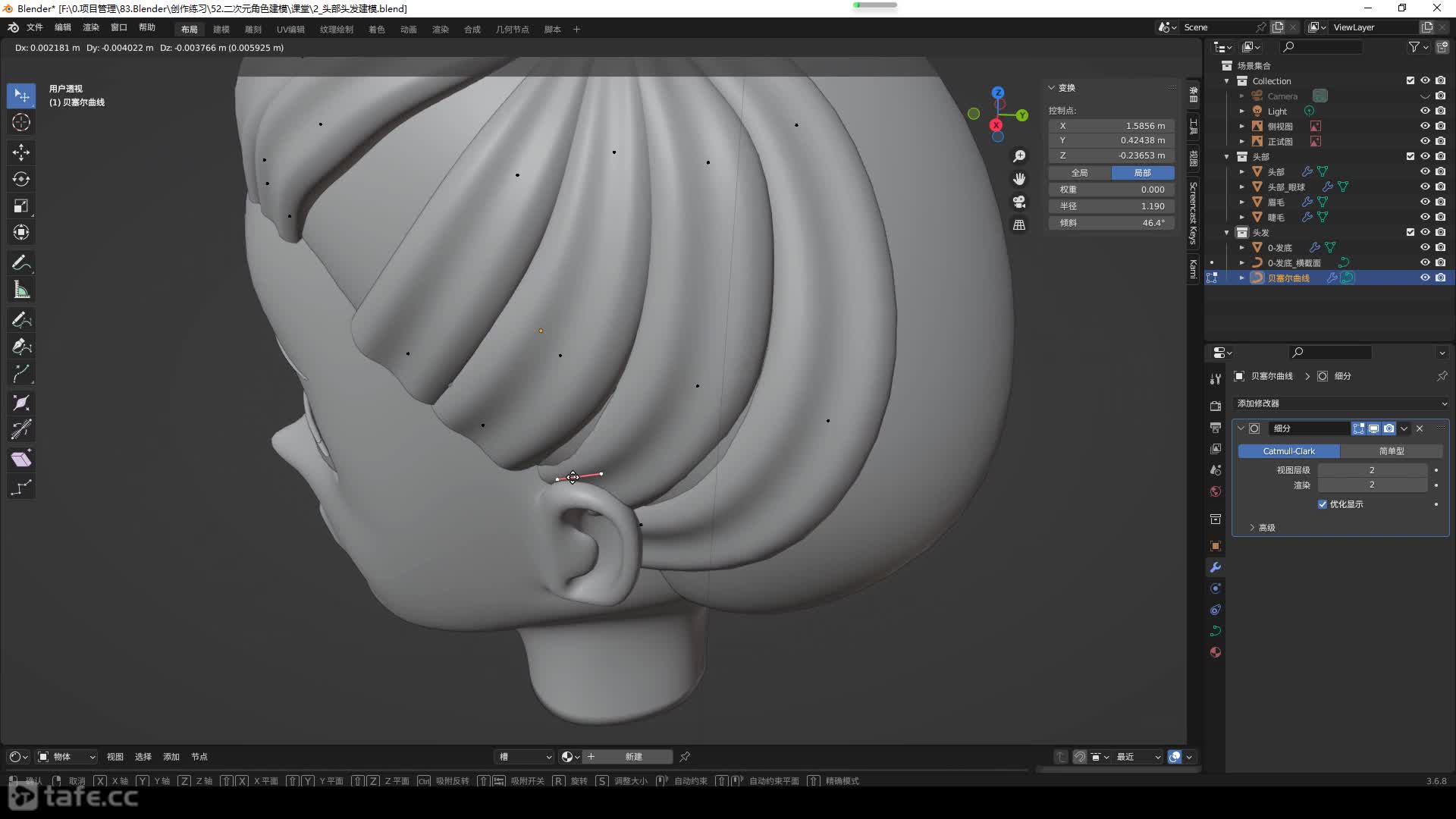Image resolution: width=1456 pixels, height=819 pixels.
Task: Toggle modifier viewport display button
Action: [1373, 428]
